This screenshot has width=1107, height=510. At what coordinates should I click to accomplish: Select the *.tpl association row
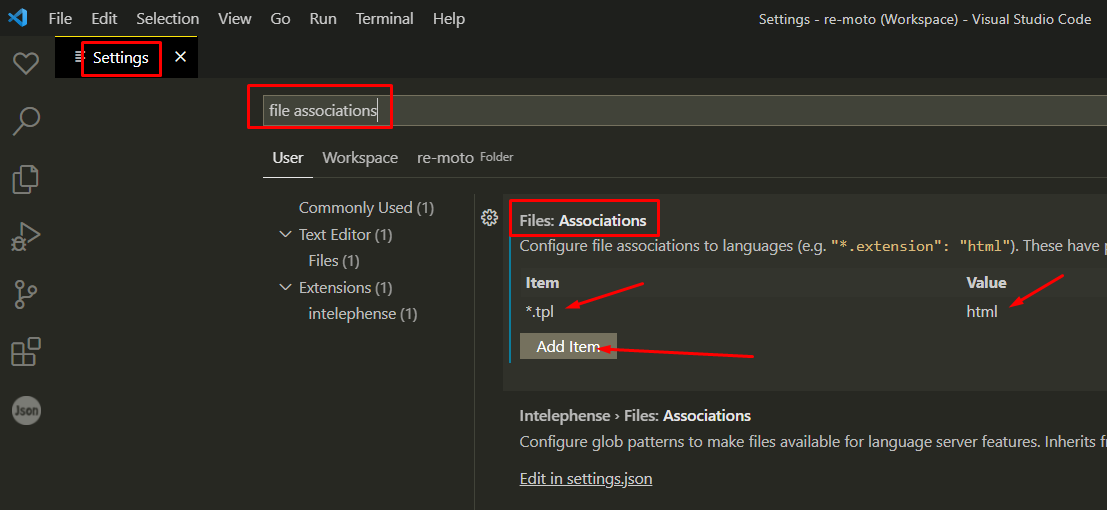click(700, 311)
